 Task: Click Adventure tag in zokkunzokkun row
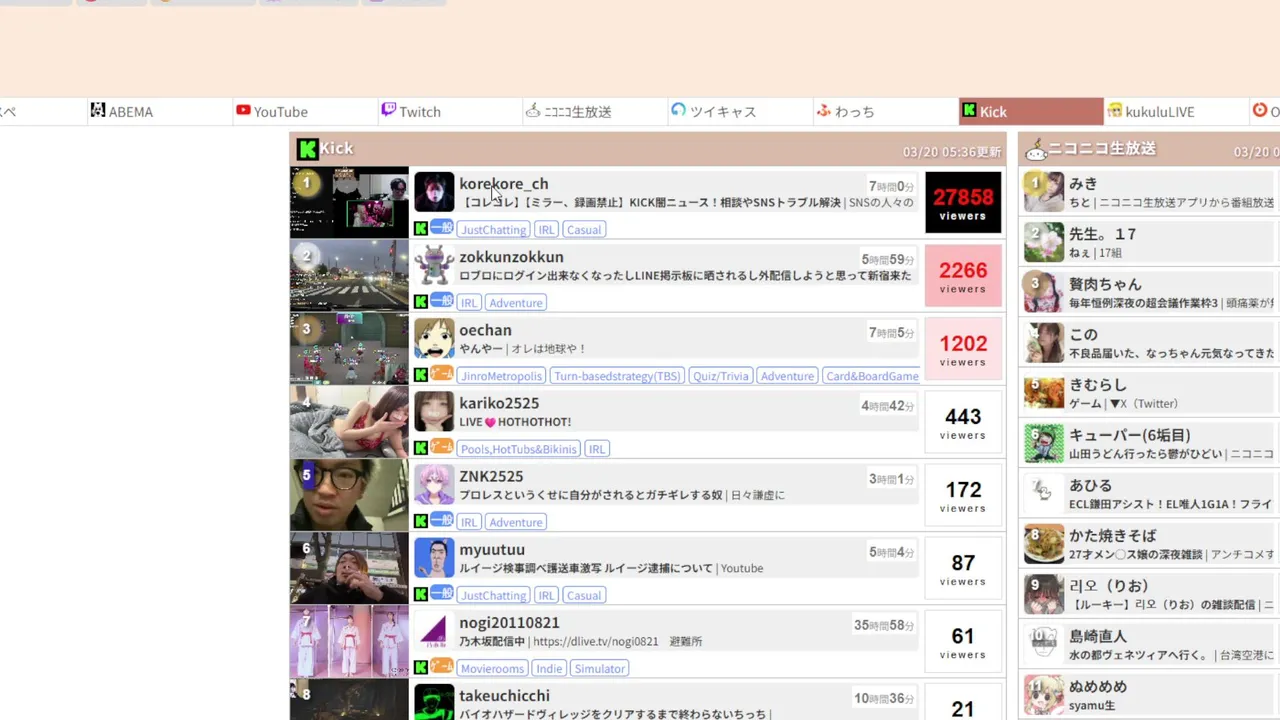(516, 303)
